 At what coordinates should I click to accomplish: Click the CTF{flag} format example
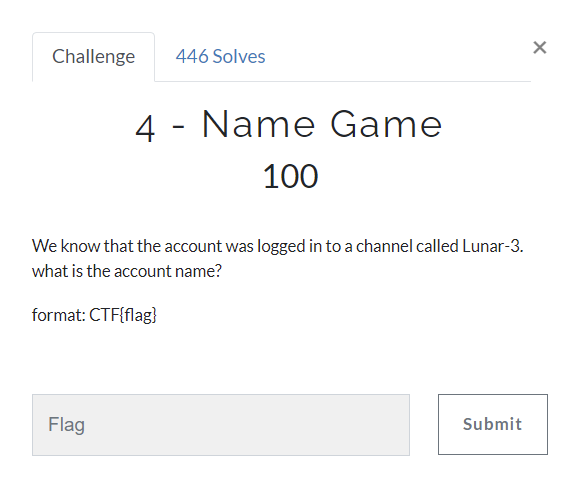coord(123,315)
